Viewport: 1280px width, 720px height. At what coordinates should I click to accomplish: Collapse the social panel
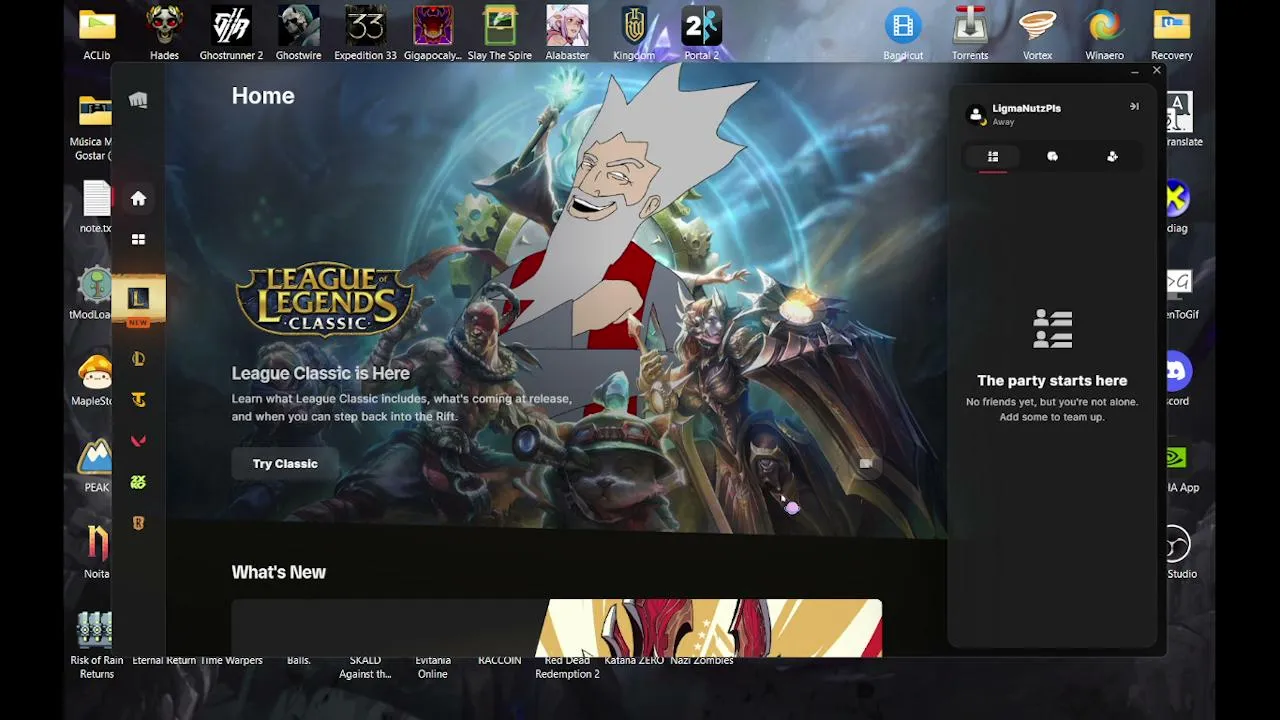coord(1134,106)
